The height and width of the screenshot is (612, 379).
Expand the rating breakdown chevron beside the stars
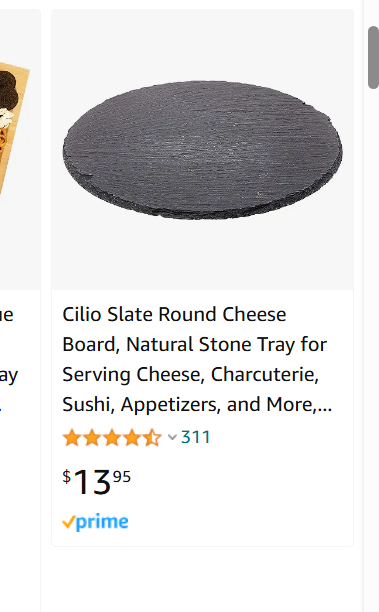coord(172,437)
